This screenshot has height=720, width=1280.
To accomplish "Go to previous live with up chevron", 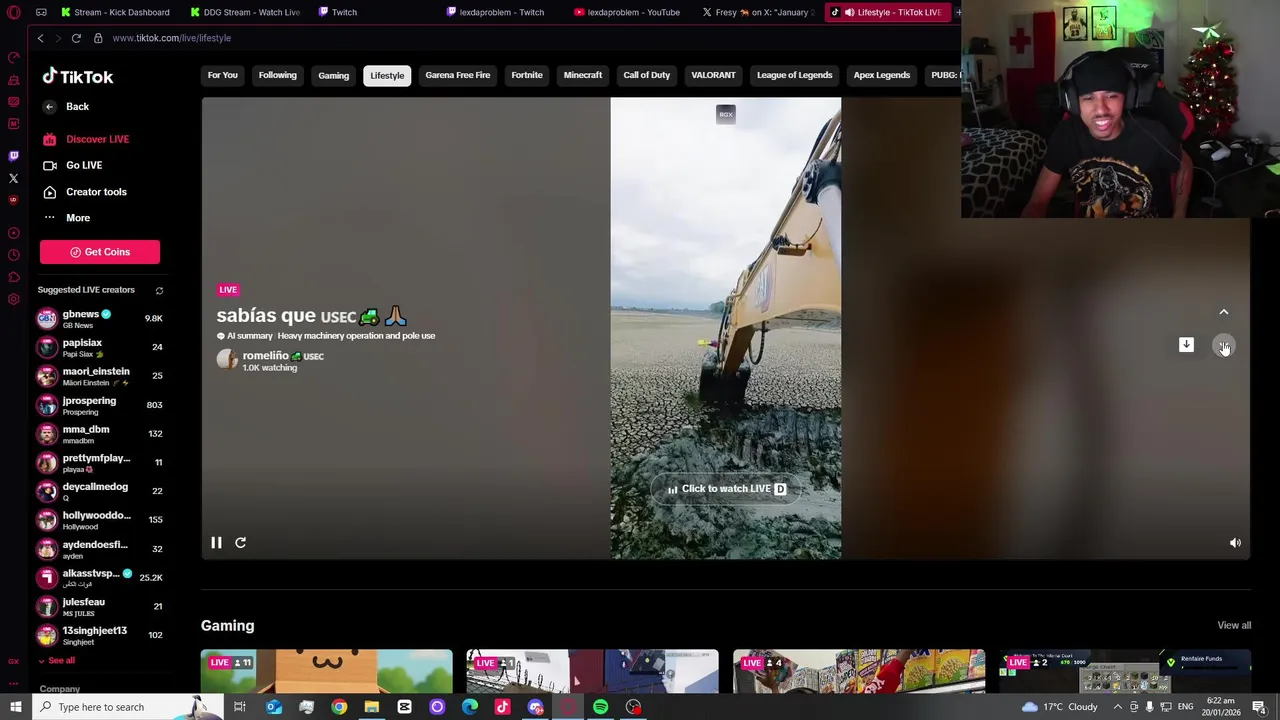I will click(x=1223, y=312).
